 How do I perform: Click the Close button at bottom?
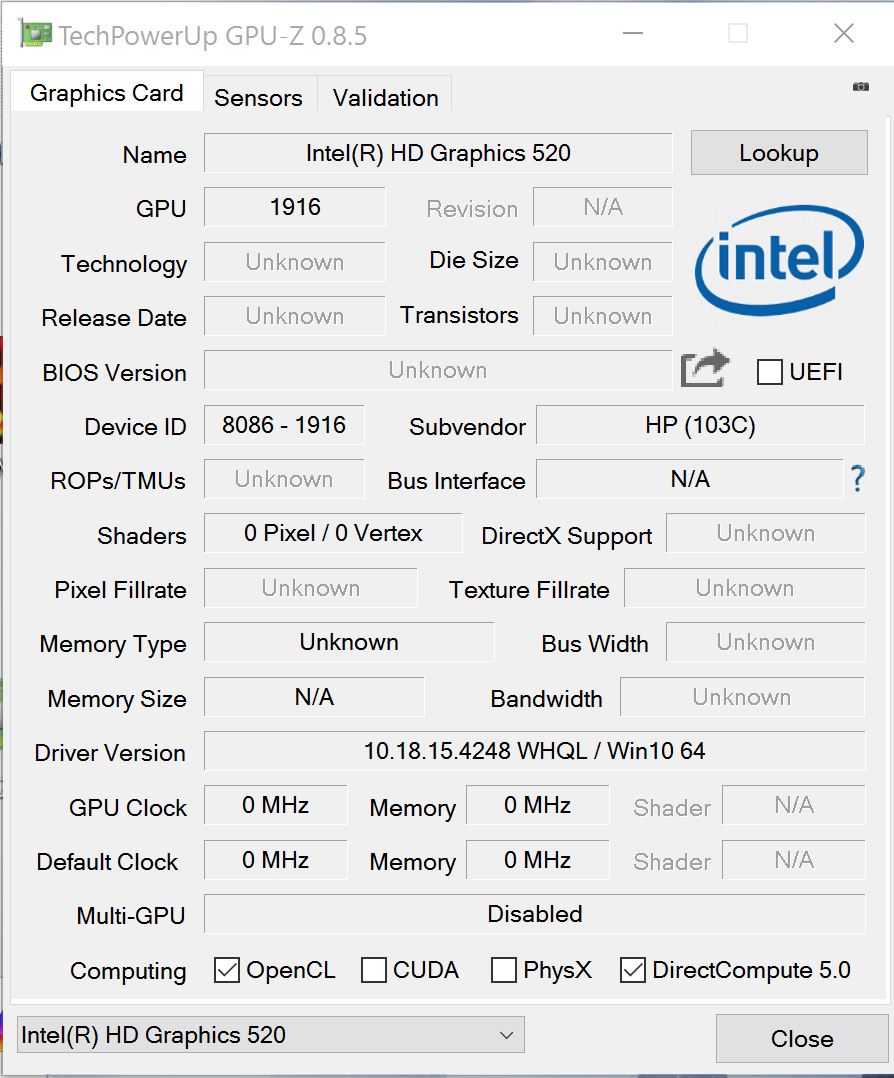pos(801,1039)
